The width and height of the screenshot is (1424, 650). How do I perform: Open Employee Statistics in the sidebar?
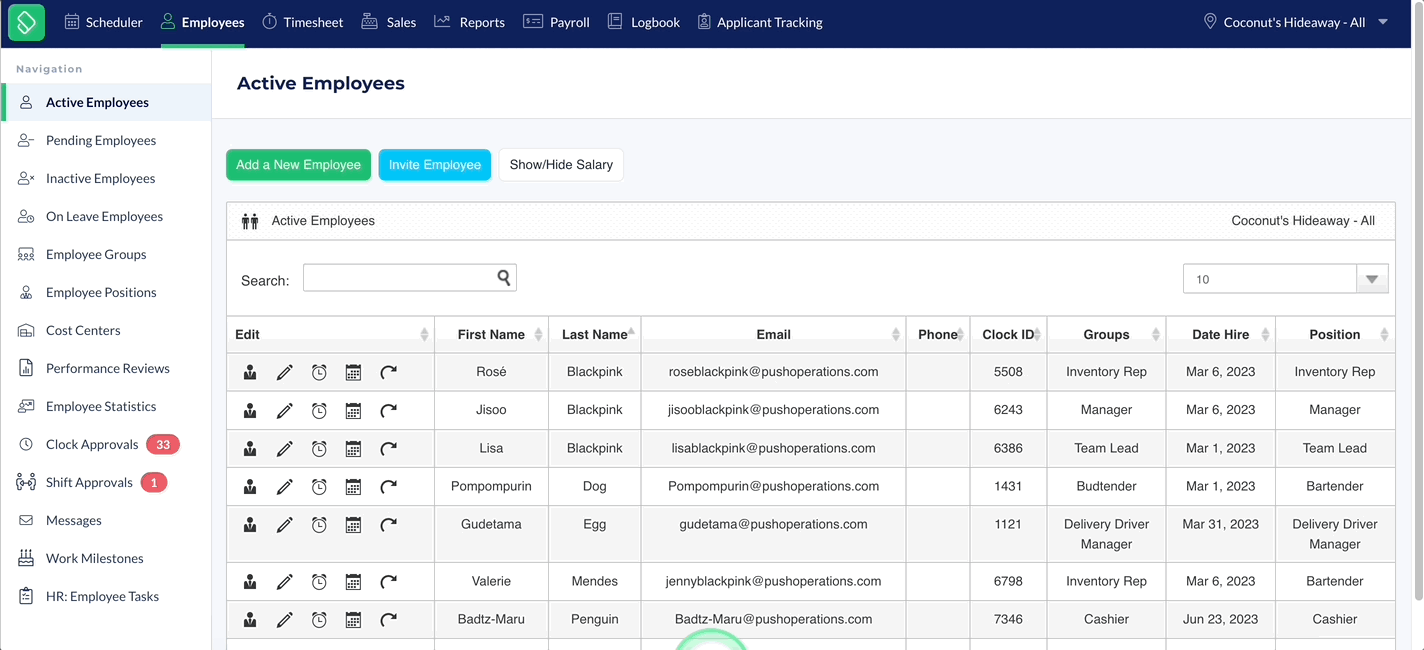tap(101, 406)
